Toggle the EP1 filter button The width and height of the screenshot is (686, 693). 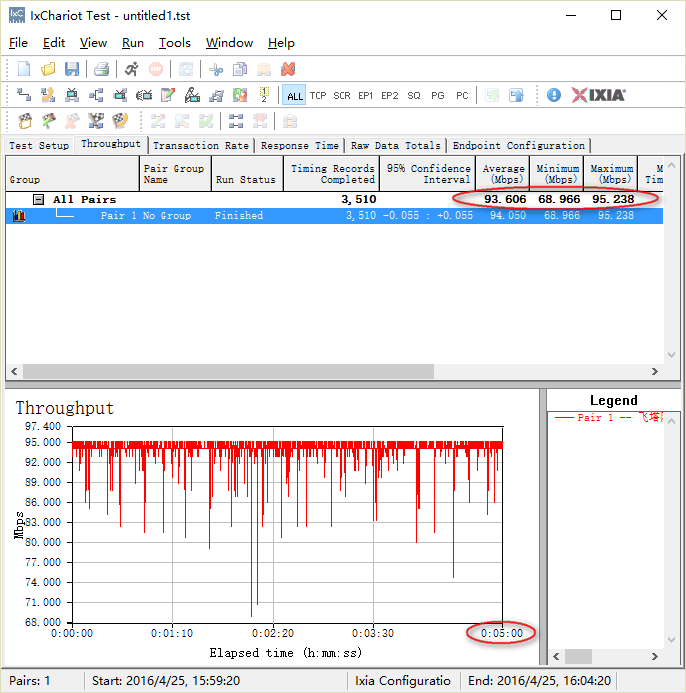pos(366,95)
